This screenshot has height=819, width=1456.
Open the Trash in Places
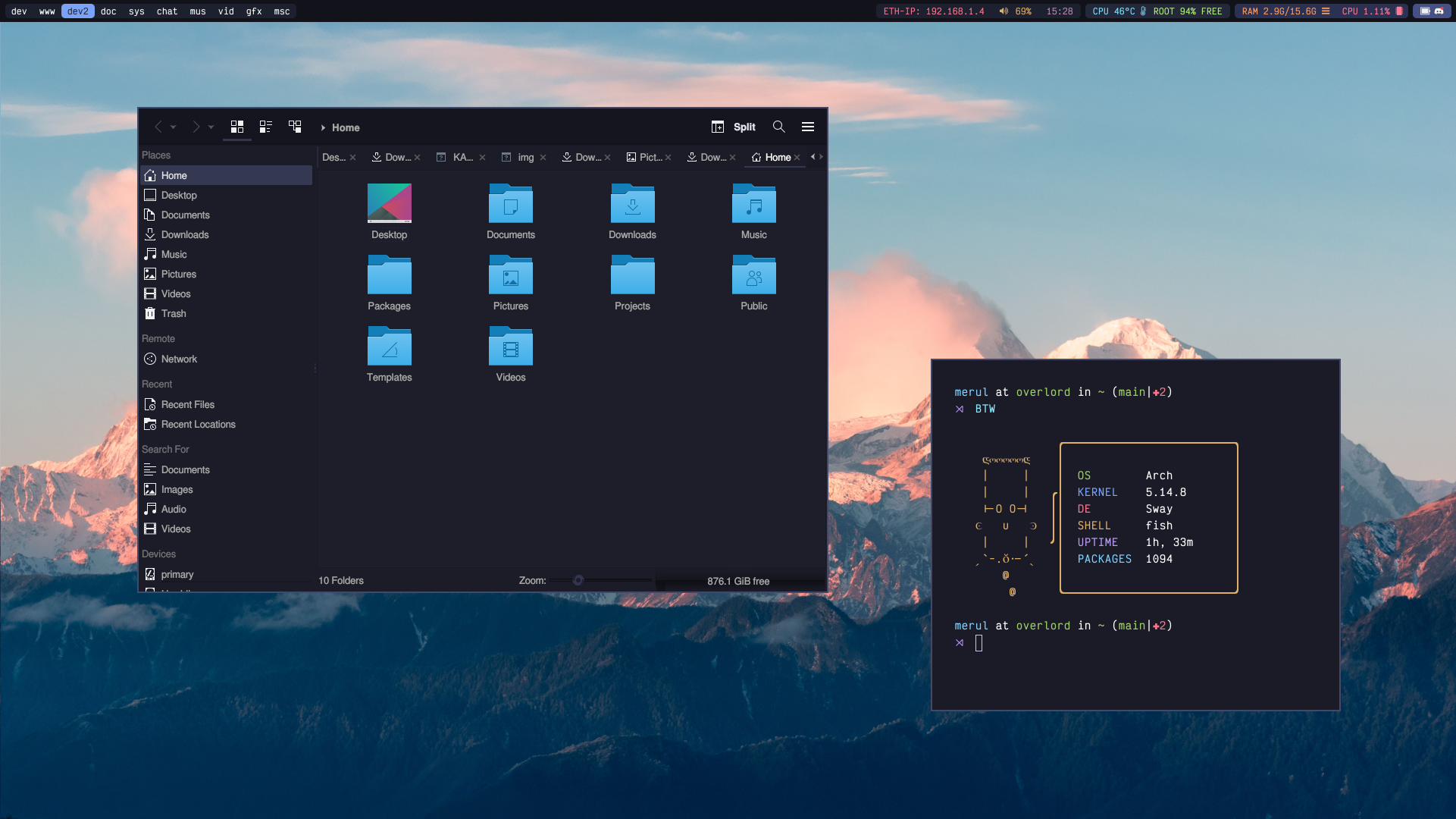[174, 313]
